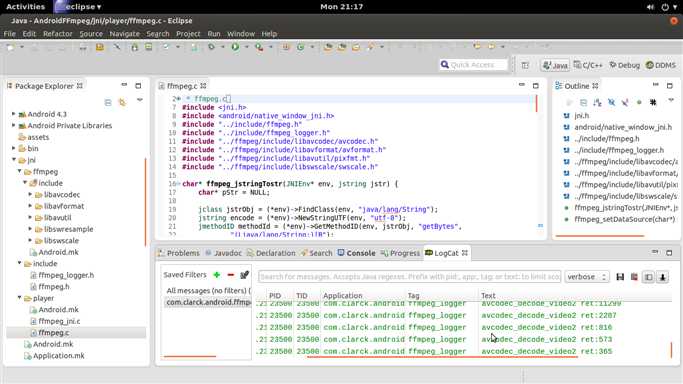Switch to the Javadoc tab

coord(223,253)
